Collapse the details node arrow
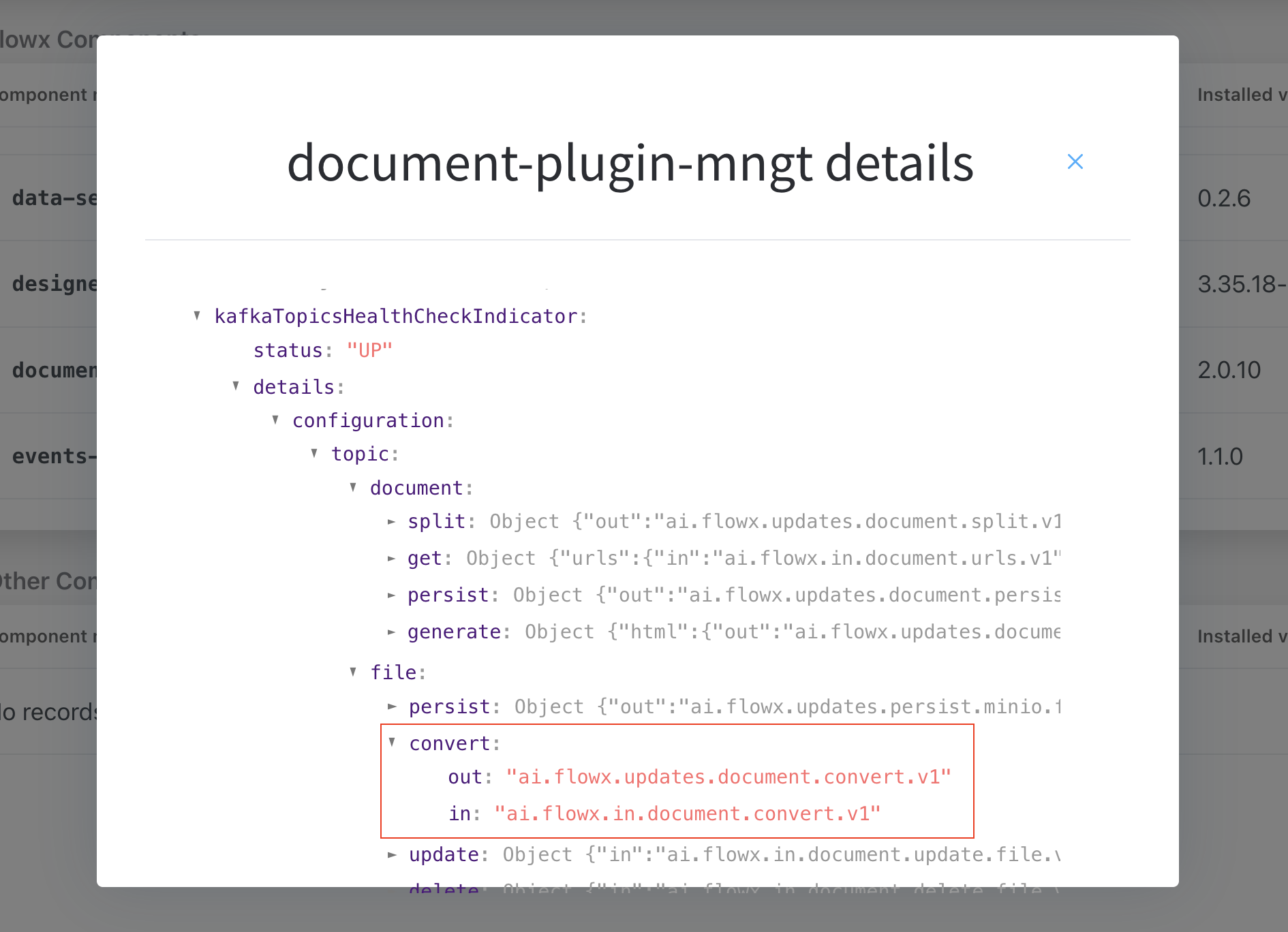The height and width of the screenshot is (932, 1288). (x=236, y=386)
